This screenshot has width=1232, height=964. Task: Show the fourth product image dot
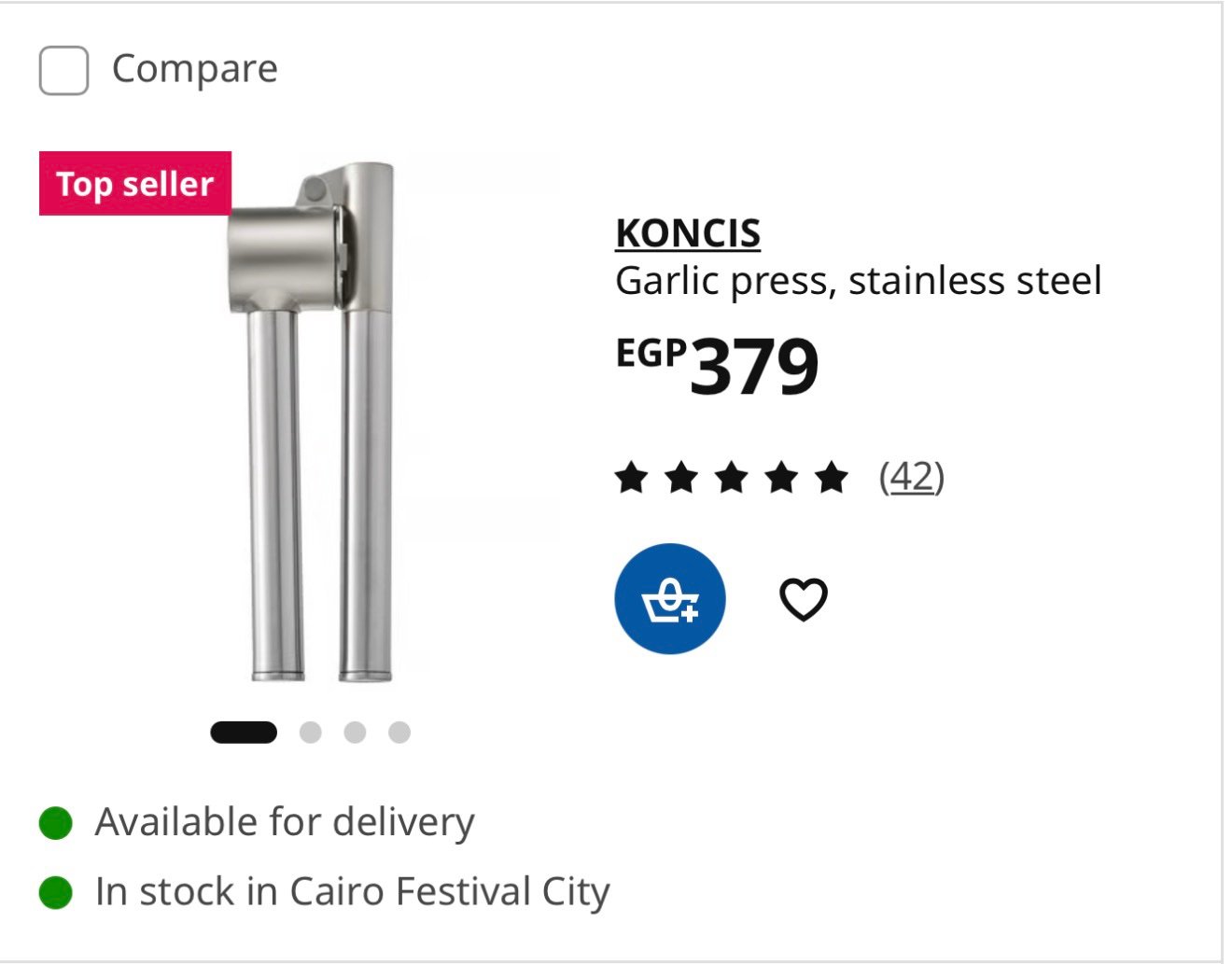tap(399, 733)
